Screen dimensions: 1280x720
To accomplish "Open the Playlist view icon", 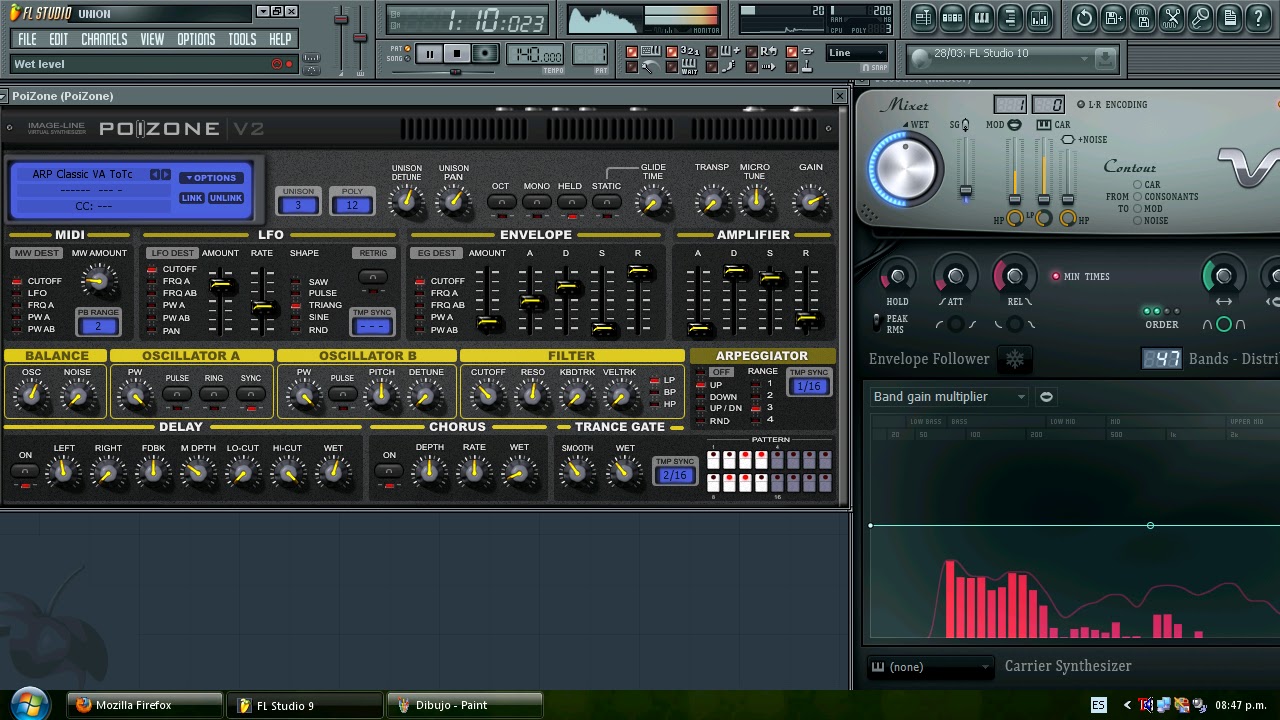I will [x=922, y=18].
